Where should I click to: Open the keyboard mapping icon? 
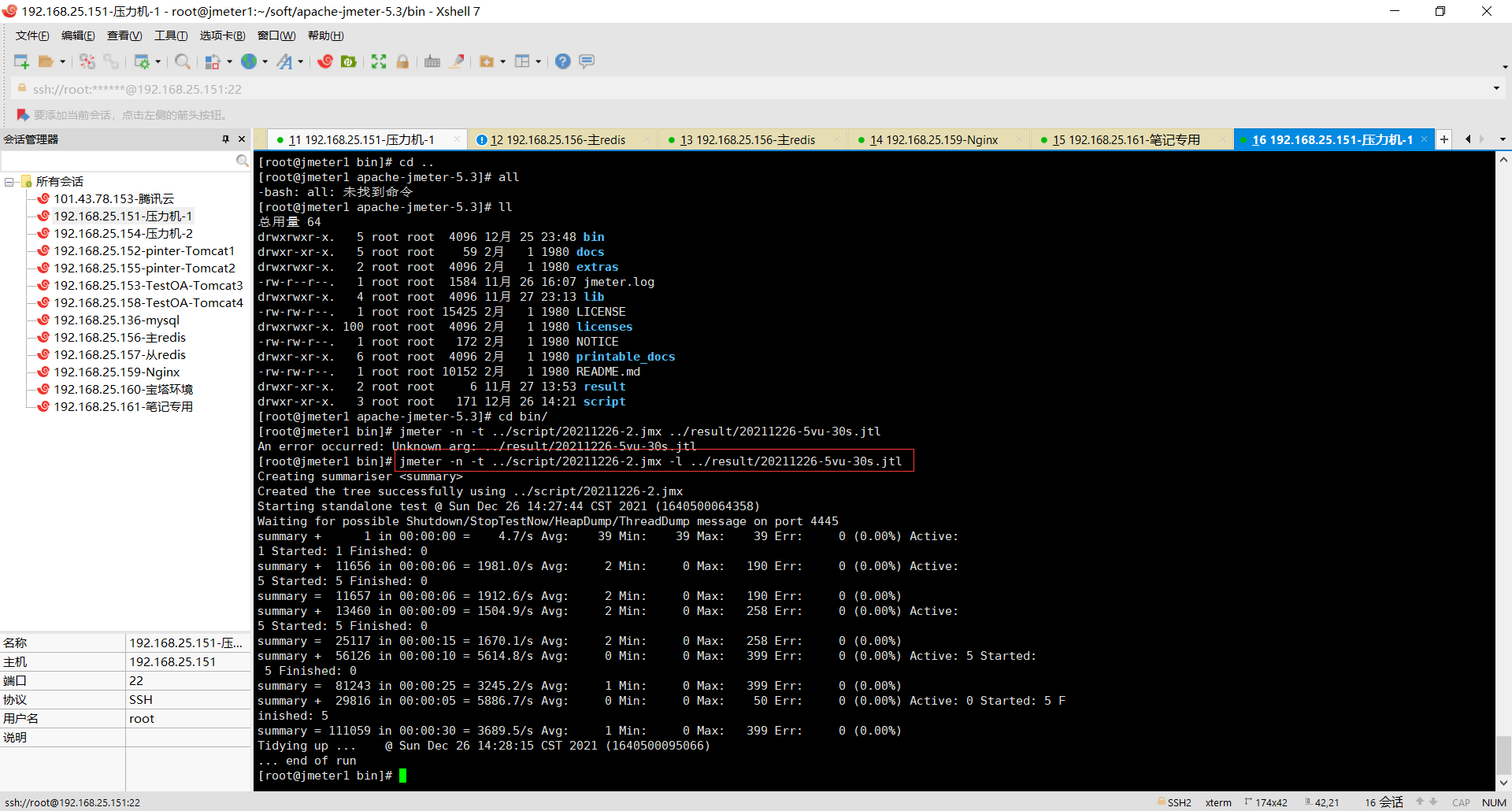click(x=432, y=61)
